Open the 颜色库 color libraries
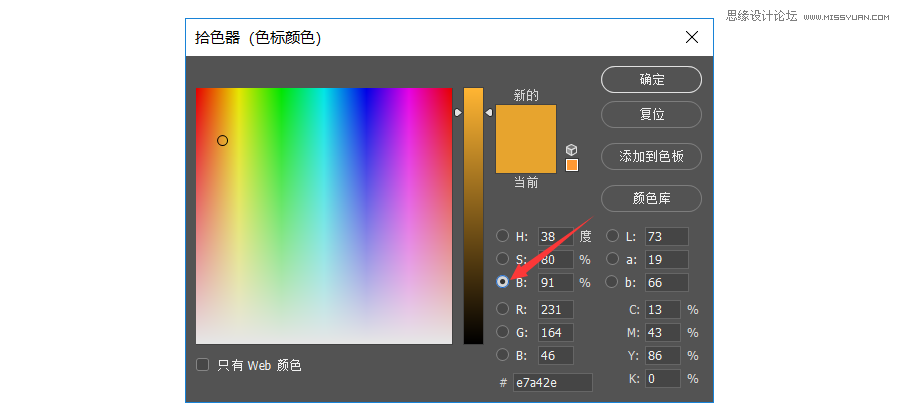This screenshot has height=417, width=900. (651, 198)
